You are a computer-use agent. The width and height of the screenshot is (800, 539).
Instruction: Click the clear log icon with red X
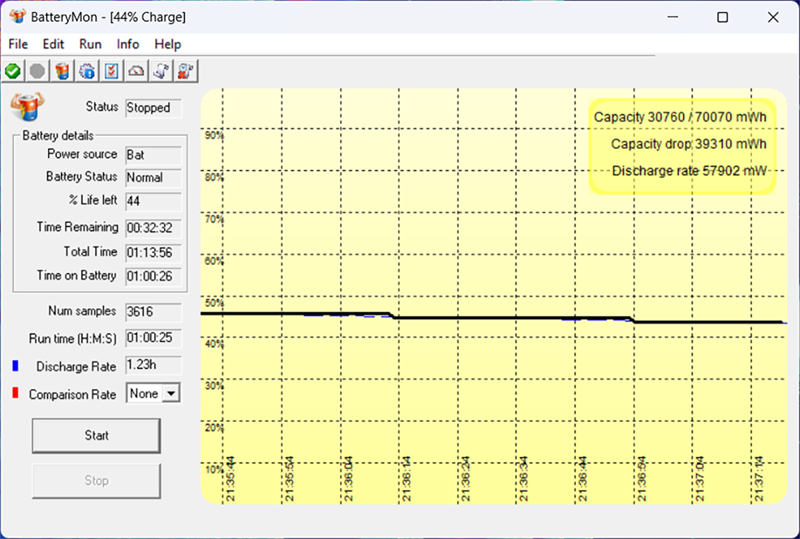(185, 71)
